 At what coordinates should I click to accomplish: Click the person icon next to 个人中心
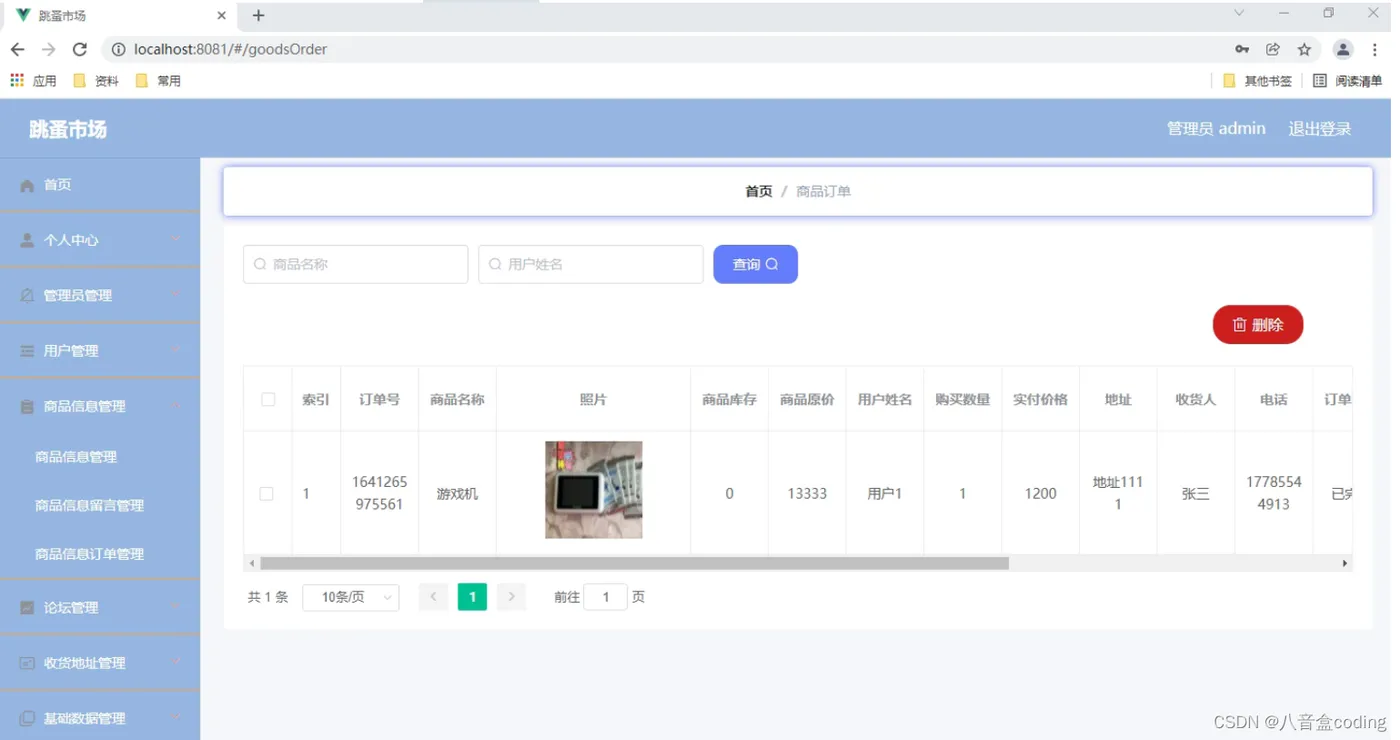(x=27, y=241)
